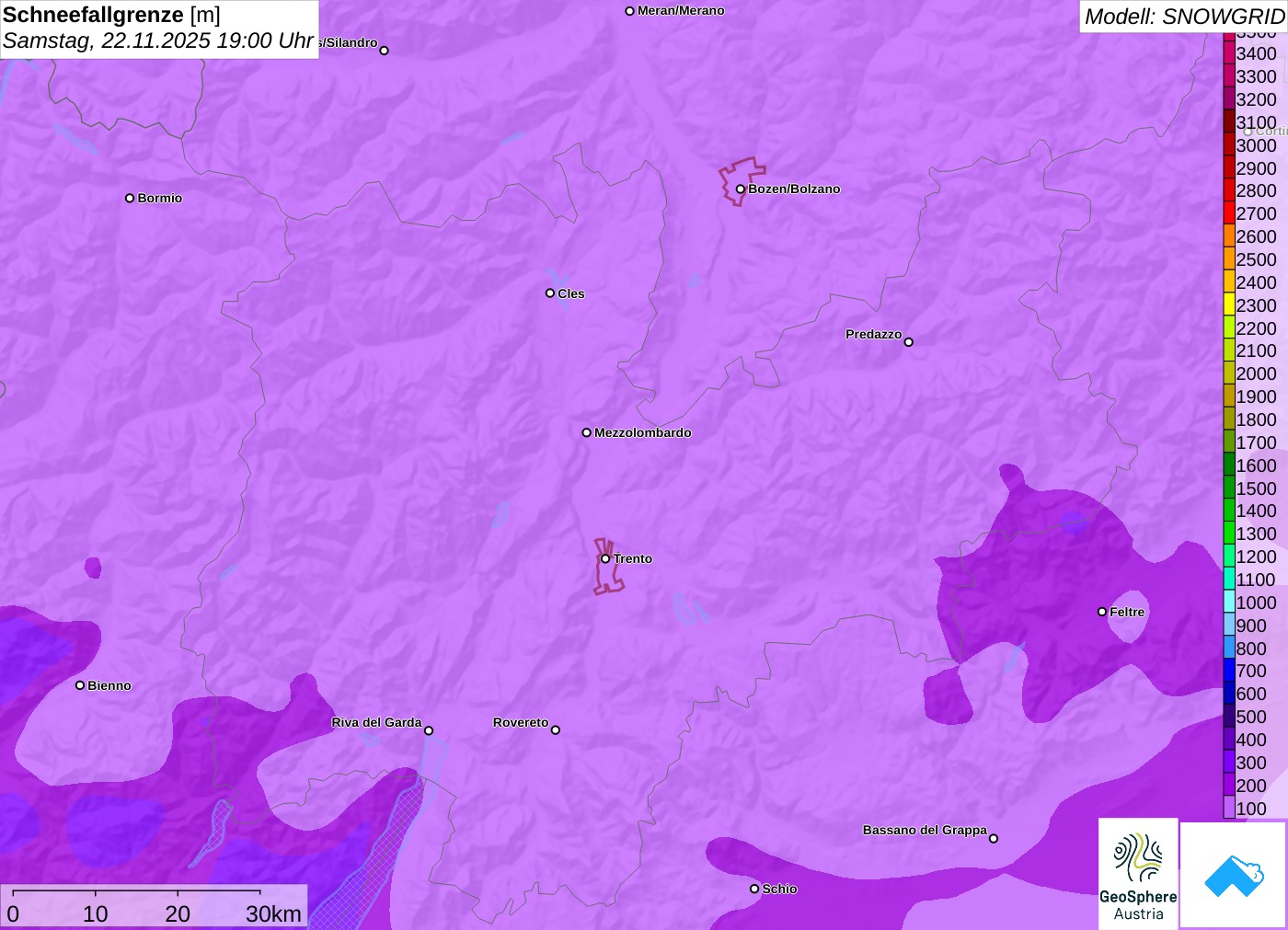Click the 3400 legend value
This screenshot has height=930, width=1288.
click(x=1256, y=53)
